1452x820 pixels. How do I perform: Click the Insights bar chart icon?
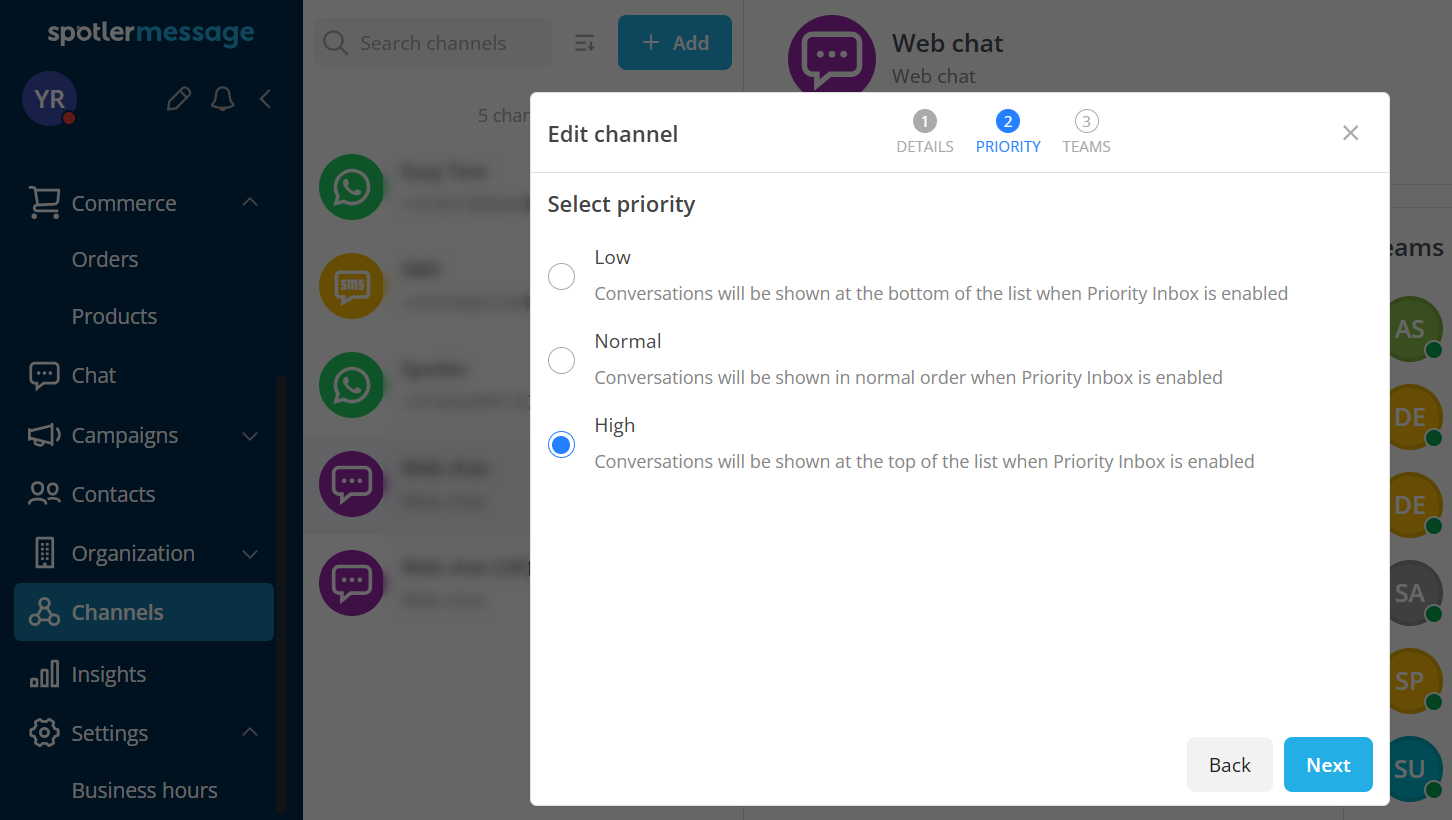(44, 674)
